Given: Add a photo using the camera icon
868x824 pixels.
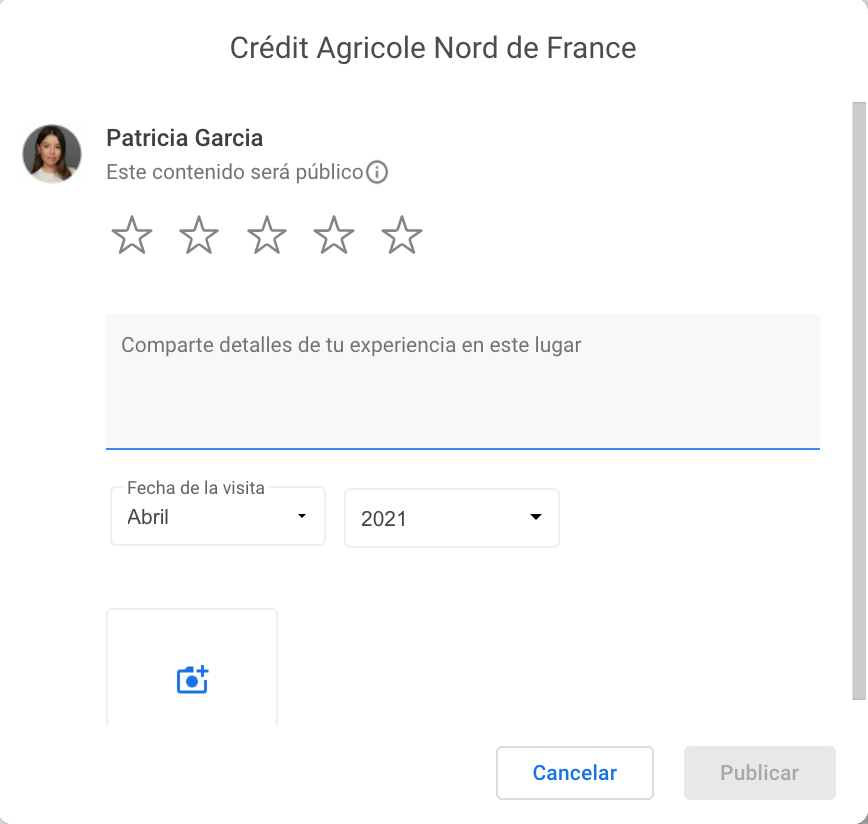Looking at the screenshot, I should pos(192,680).
